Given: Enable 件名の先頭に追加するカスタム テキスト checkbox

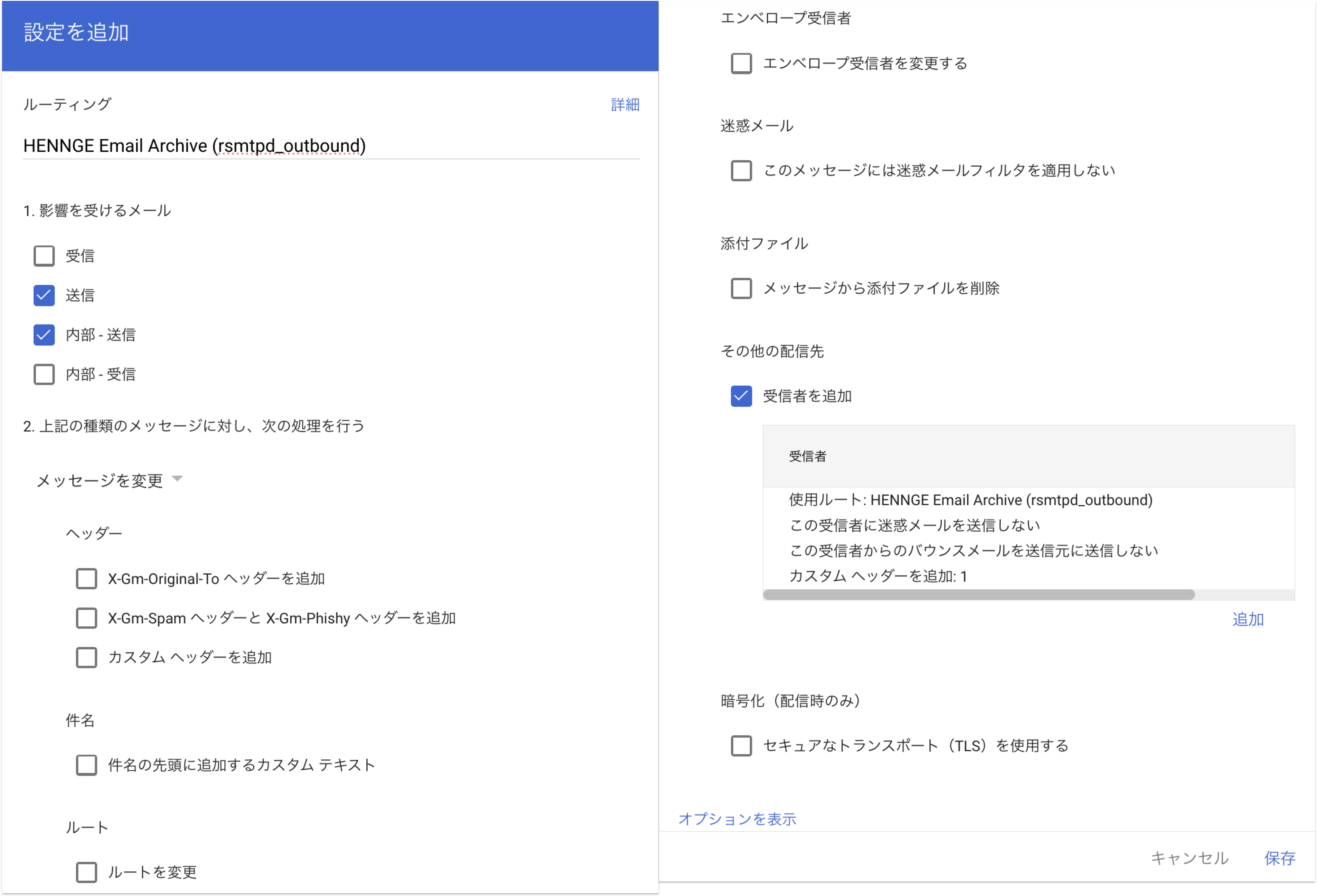Looking at the screenshot, I should [86, 765].
